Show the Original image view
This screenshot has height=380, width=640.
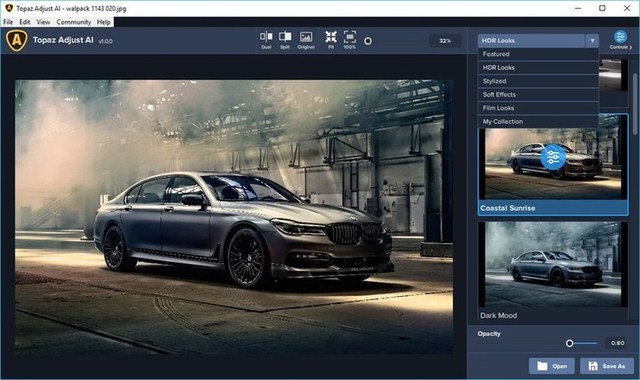click(x=306, y=40)
